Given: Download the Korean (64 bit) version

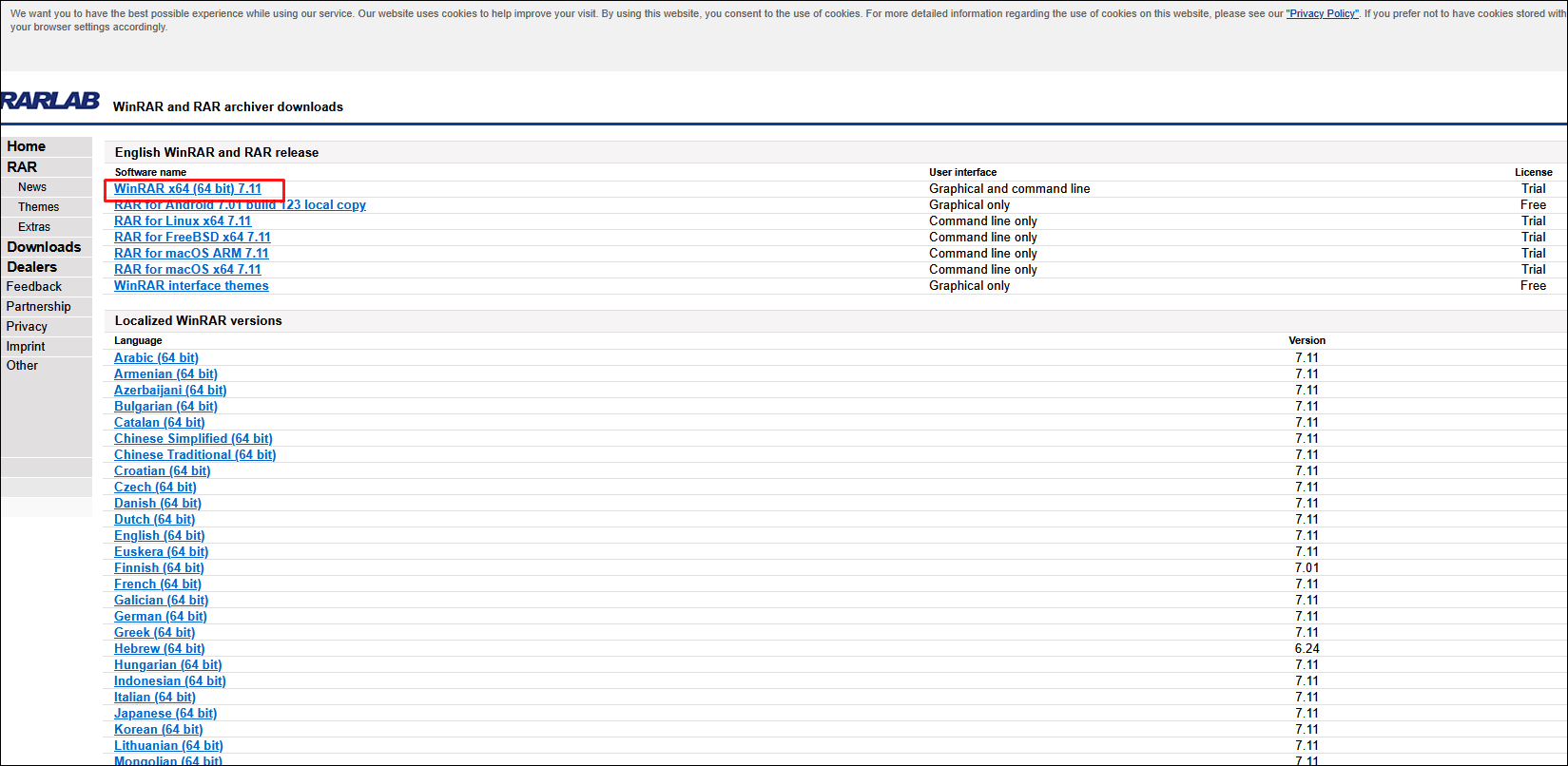Looking at the screenshot, I should click(x=159, y=730).
